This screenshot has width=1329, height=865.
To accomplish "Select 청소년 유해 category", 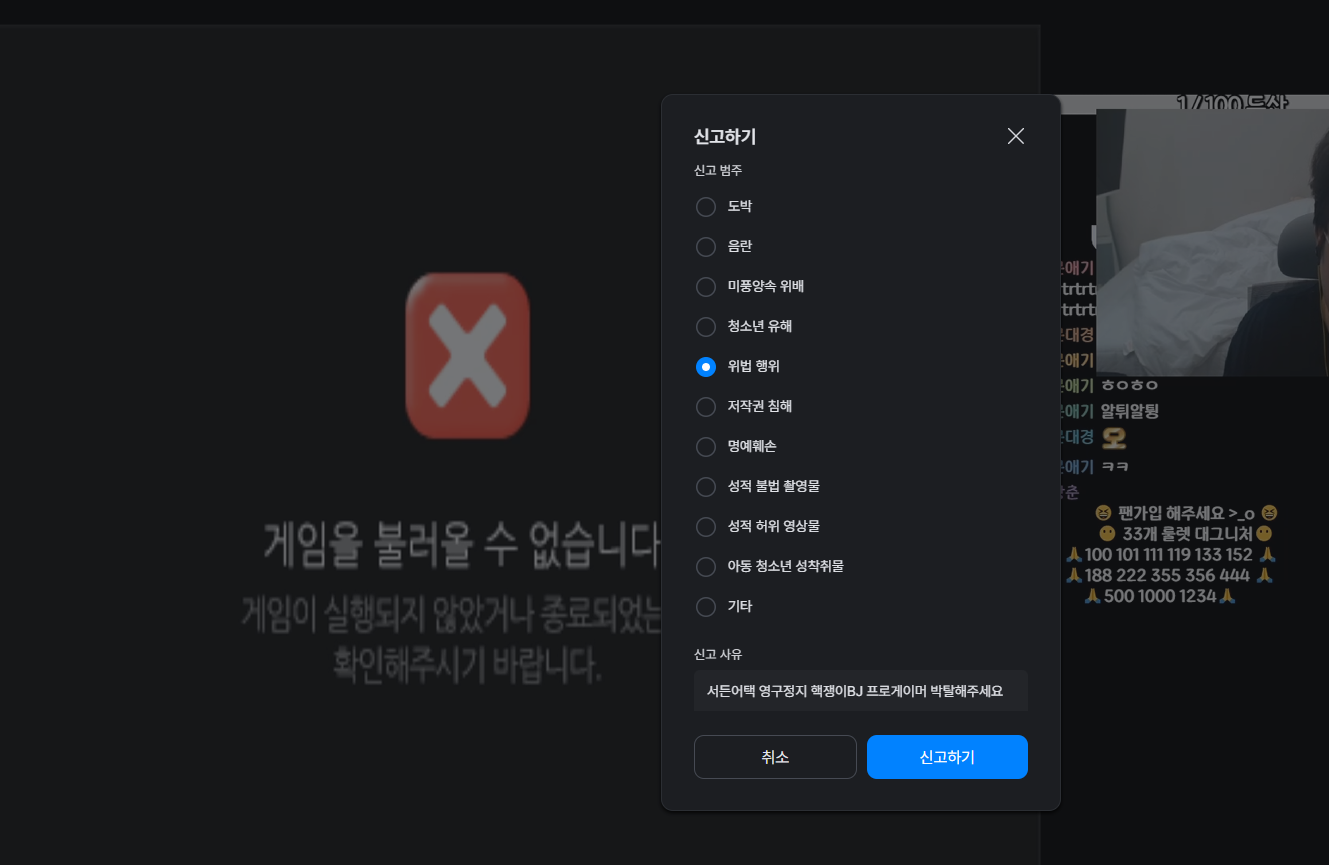I will pyautogui.click(x=706, y=327).
